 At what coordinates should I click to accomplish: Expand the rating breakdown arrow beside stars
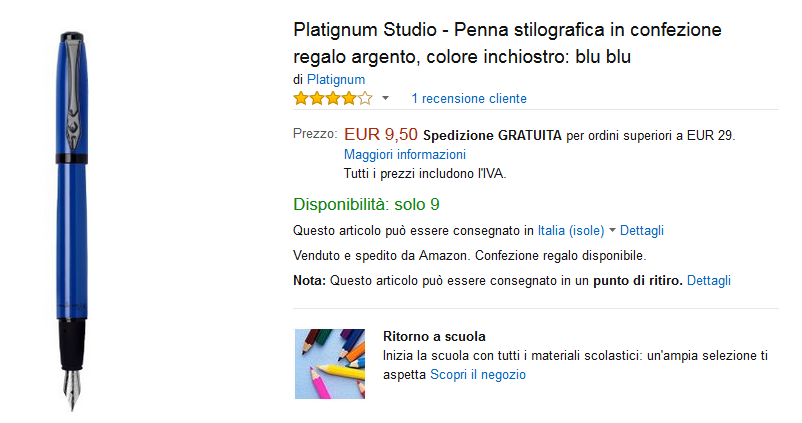(x=385, y=99)
